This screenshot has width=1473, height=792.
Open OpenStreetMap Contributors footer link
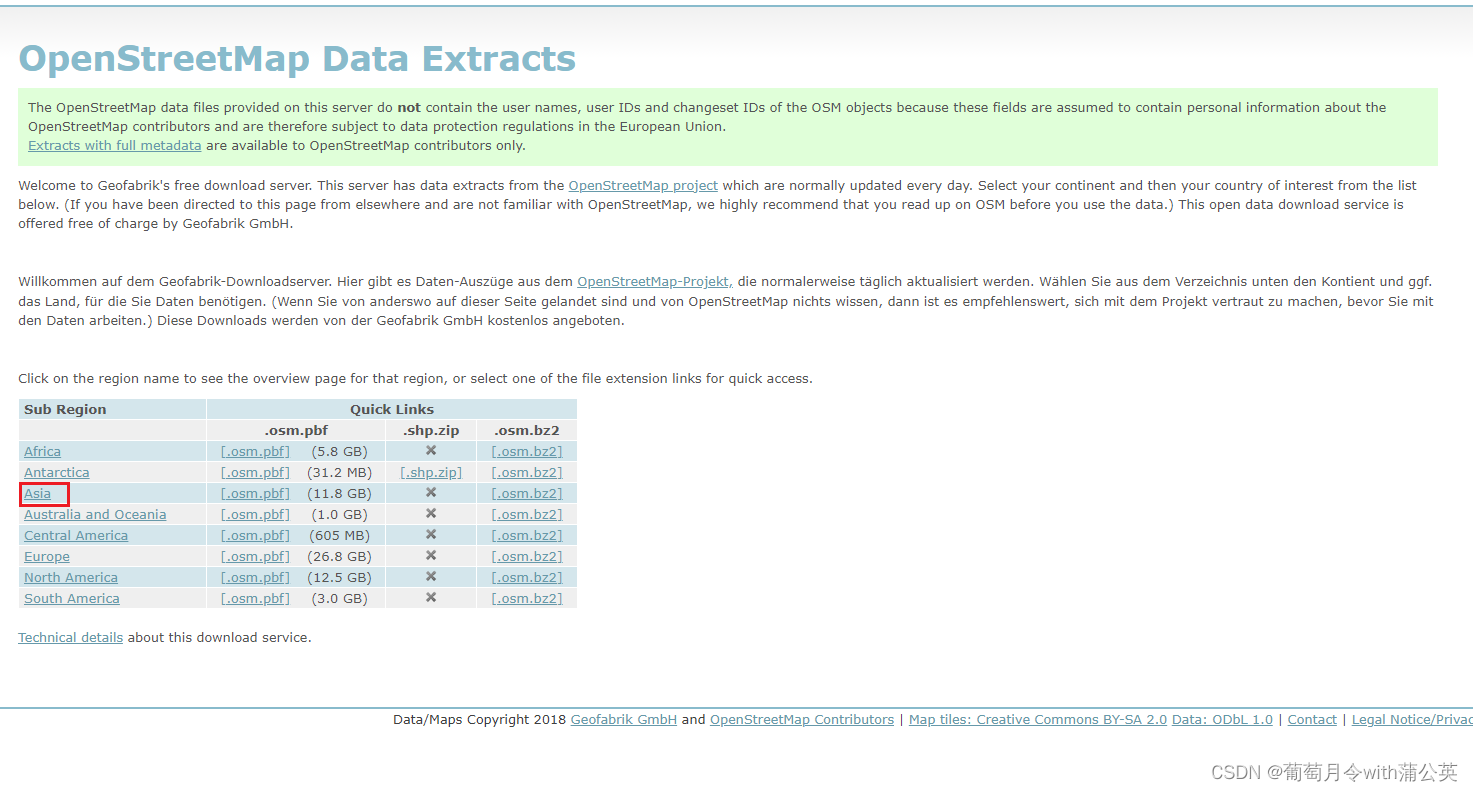click(802, 720)
